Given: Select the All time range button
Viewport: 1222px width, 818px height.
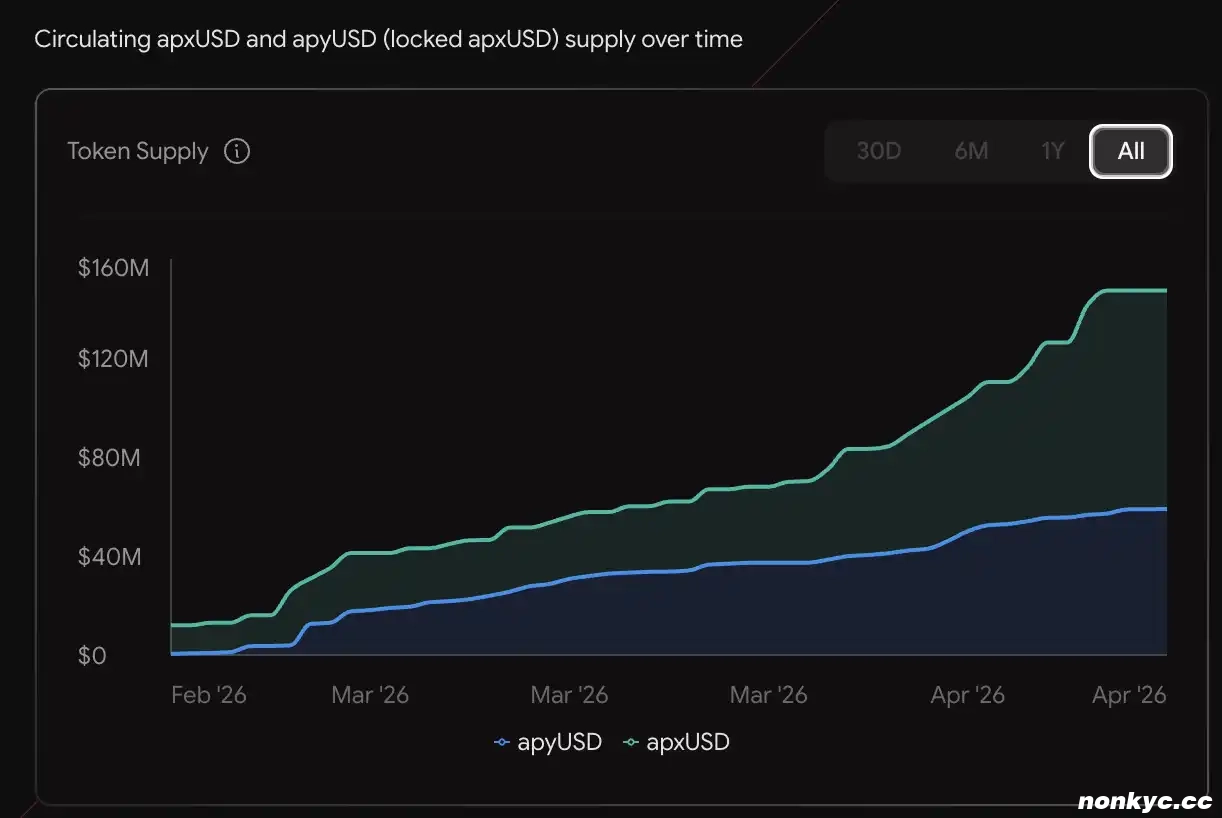Looking at the screenshot, I should [1130, 152].
